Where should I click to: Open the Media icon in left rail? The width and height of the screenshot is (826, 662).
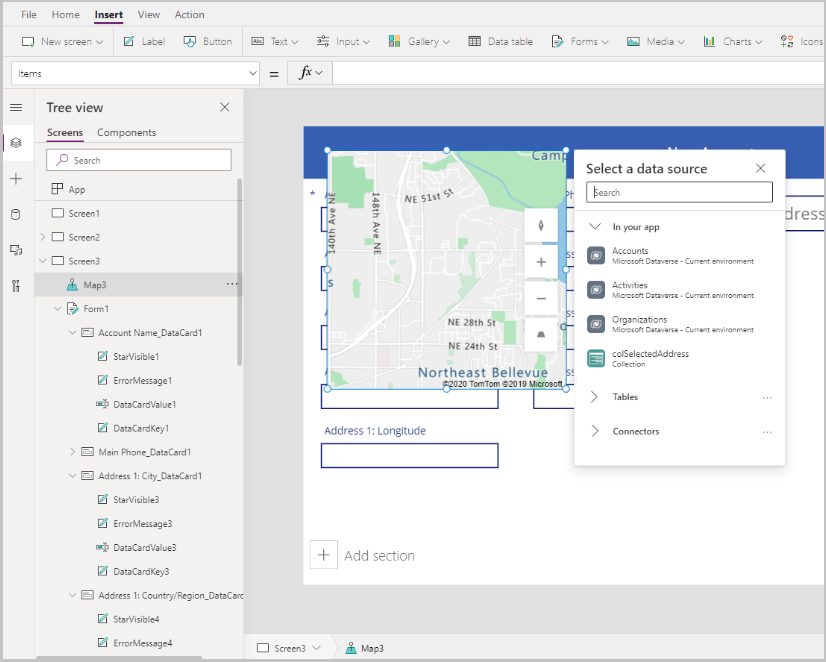click(x=16, y=250)
